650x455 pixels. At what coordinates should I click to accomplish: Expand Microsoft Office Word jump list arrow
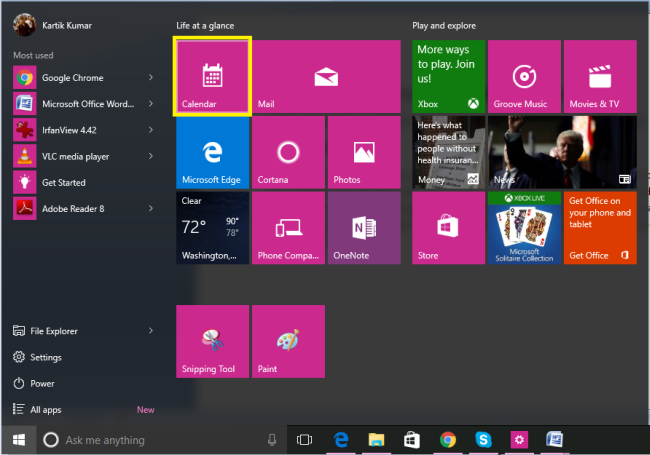[x=151, y=104]
